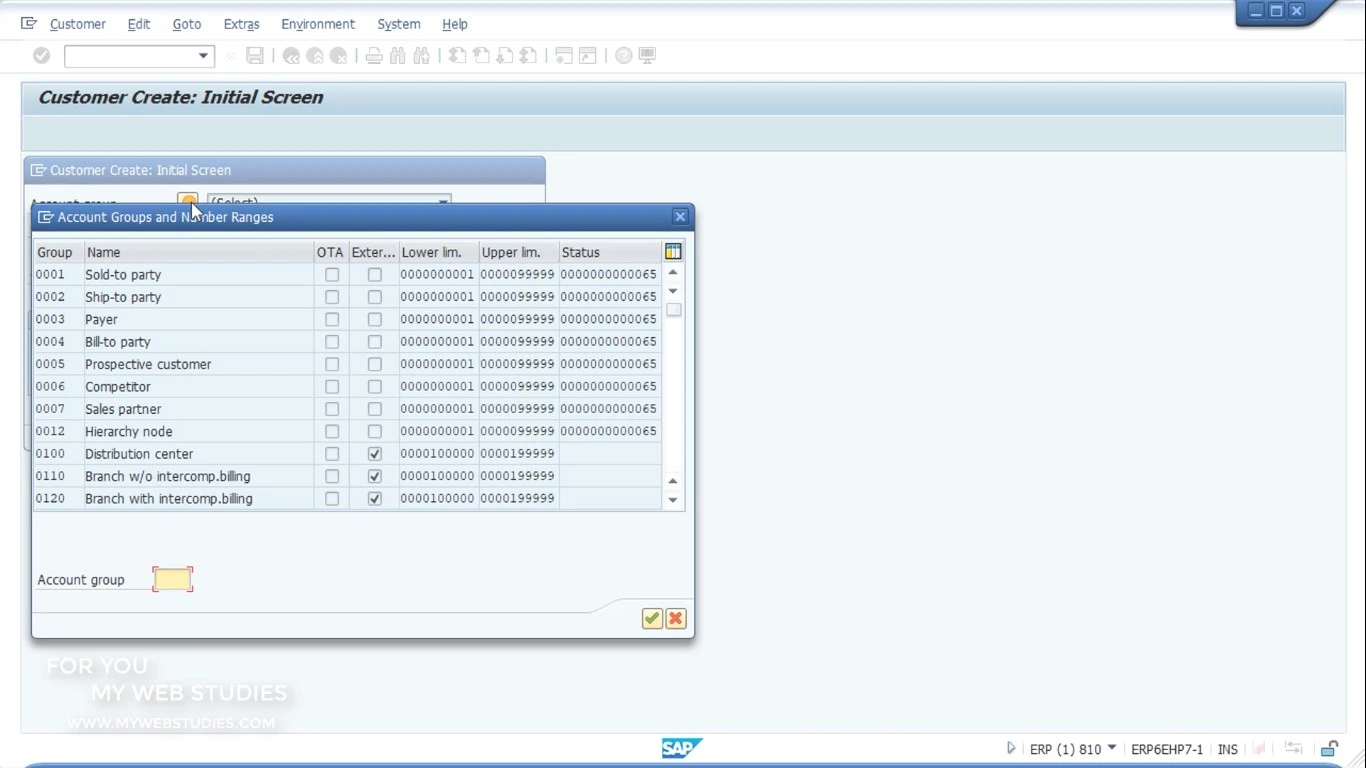Open the System menu
1366x768 pixels.
(399, 24)
